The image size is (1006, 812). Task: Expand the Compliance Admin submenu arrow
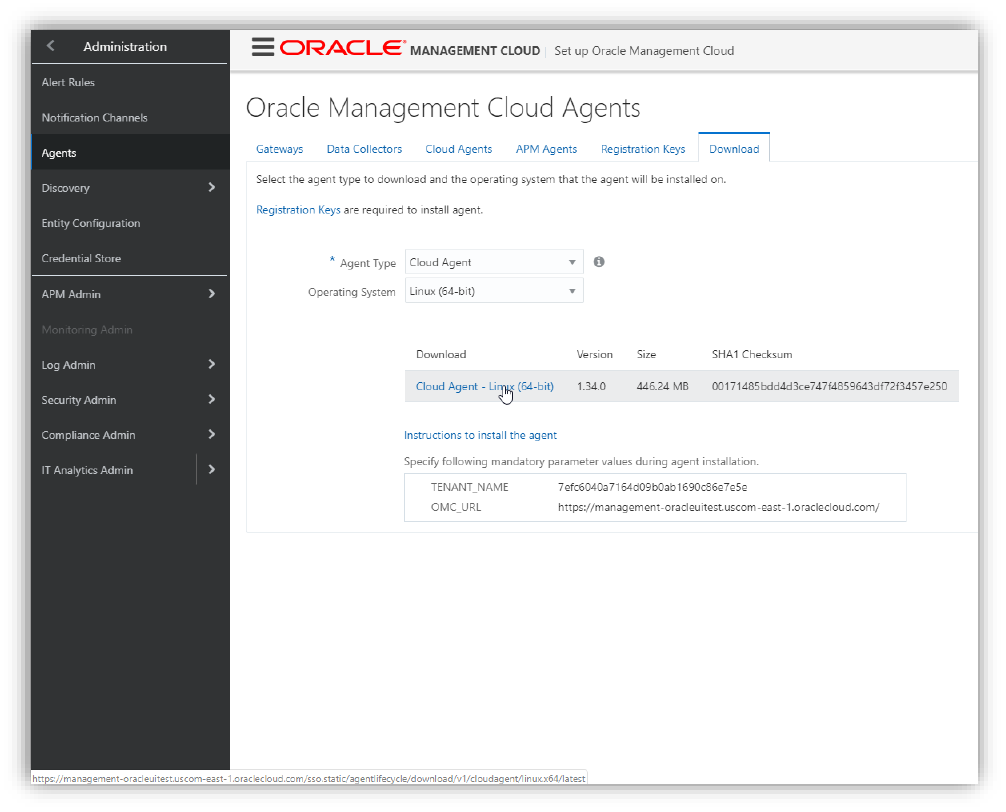212,434
